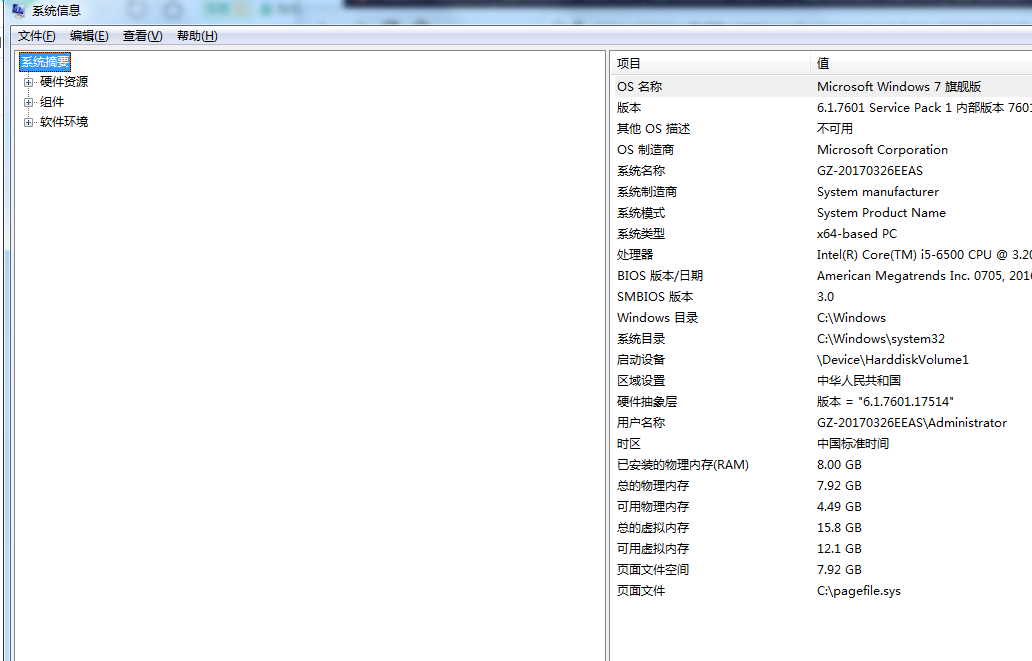Image resolution: width=1032 pixels, height=661 pixels.
Task: Select the 已安装的物理内存(RAM) row
Action: [x=683, y=465]
